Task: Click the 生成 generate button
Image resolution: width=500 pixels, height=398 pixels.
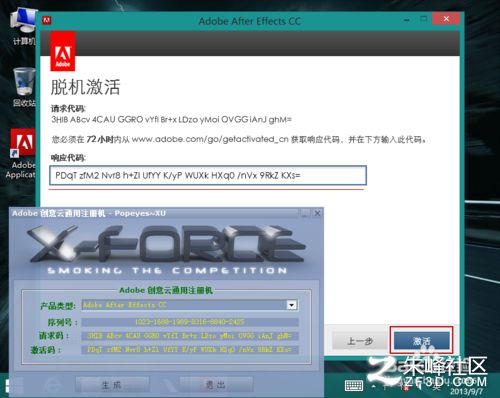Action: tap(112, 385)
